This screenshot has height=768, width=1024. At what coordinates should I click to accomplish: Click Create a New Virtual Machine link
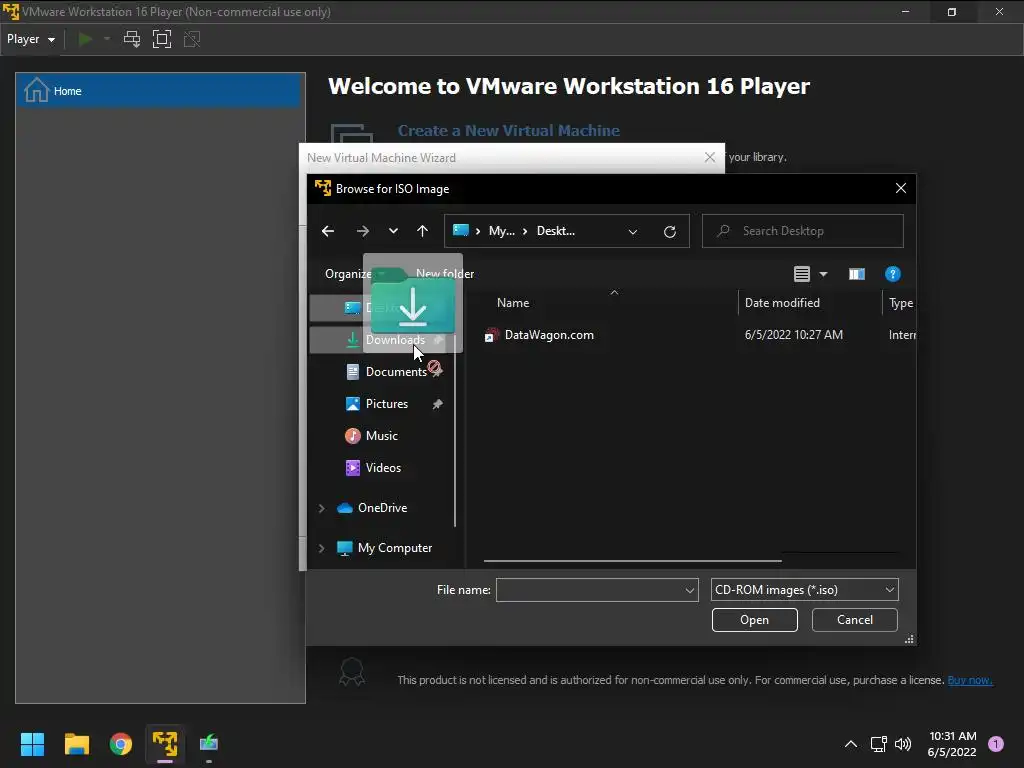(x=509, y=131)
